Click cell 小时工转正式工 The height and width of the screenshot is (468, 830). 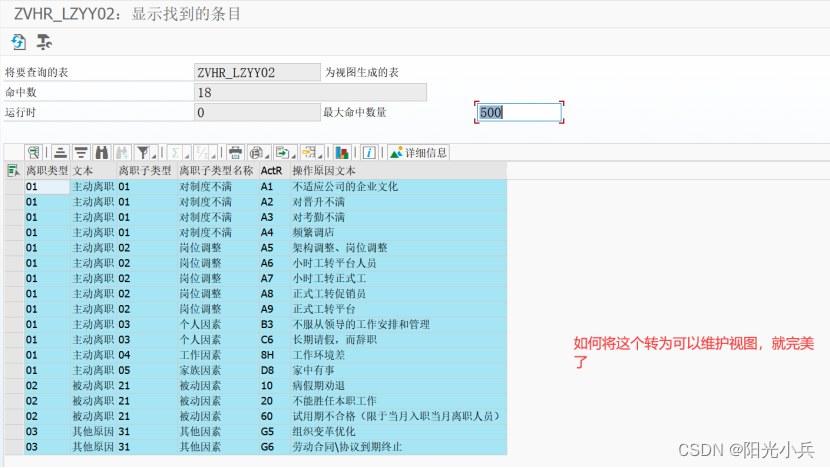(x=398, y=278)
